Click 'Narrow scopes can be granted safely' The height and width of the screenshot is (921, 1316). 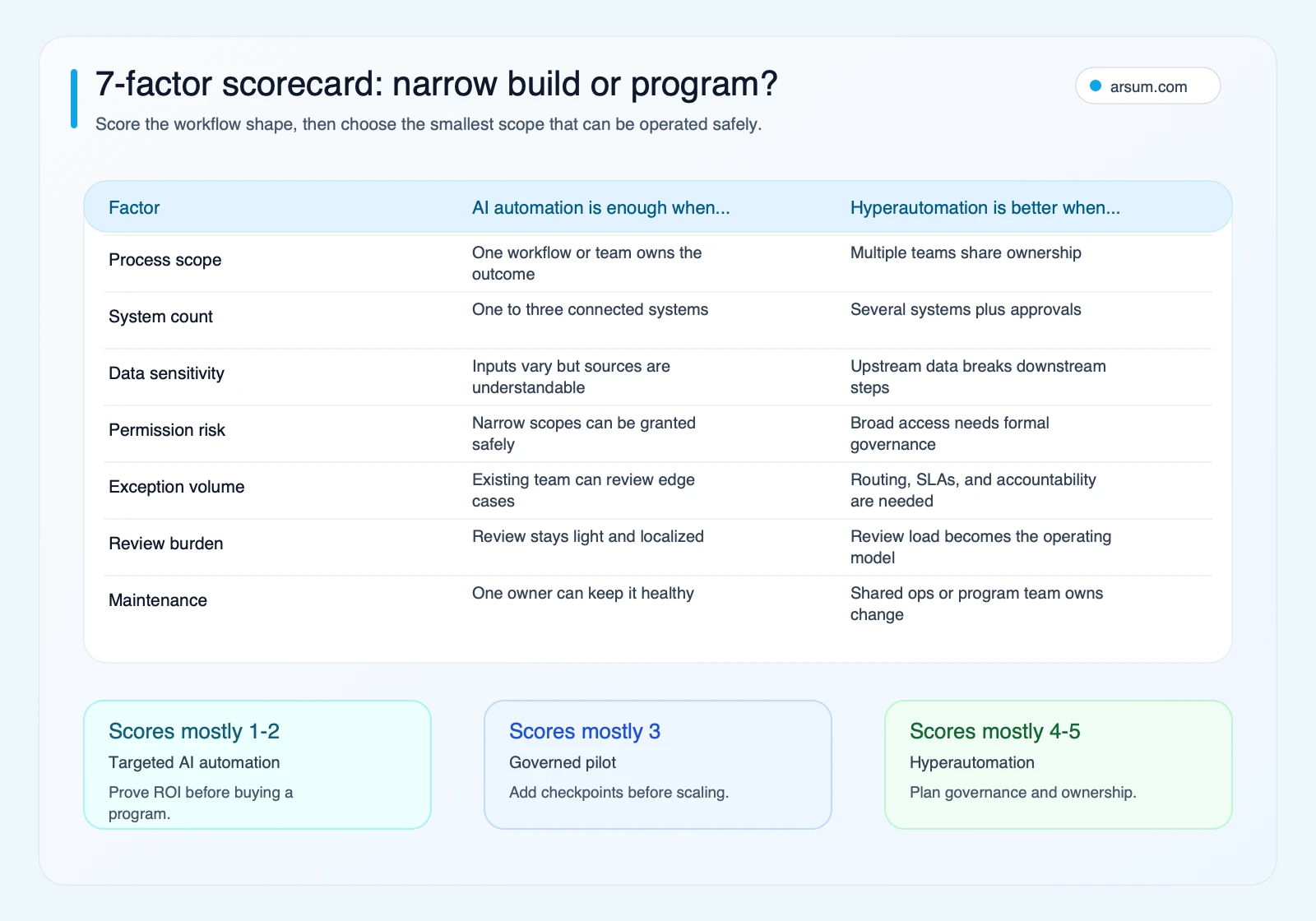tap(584, 433)
